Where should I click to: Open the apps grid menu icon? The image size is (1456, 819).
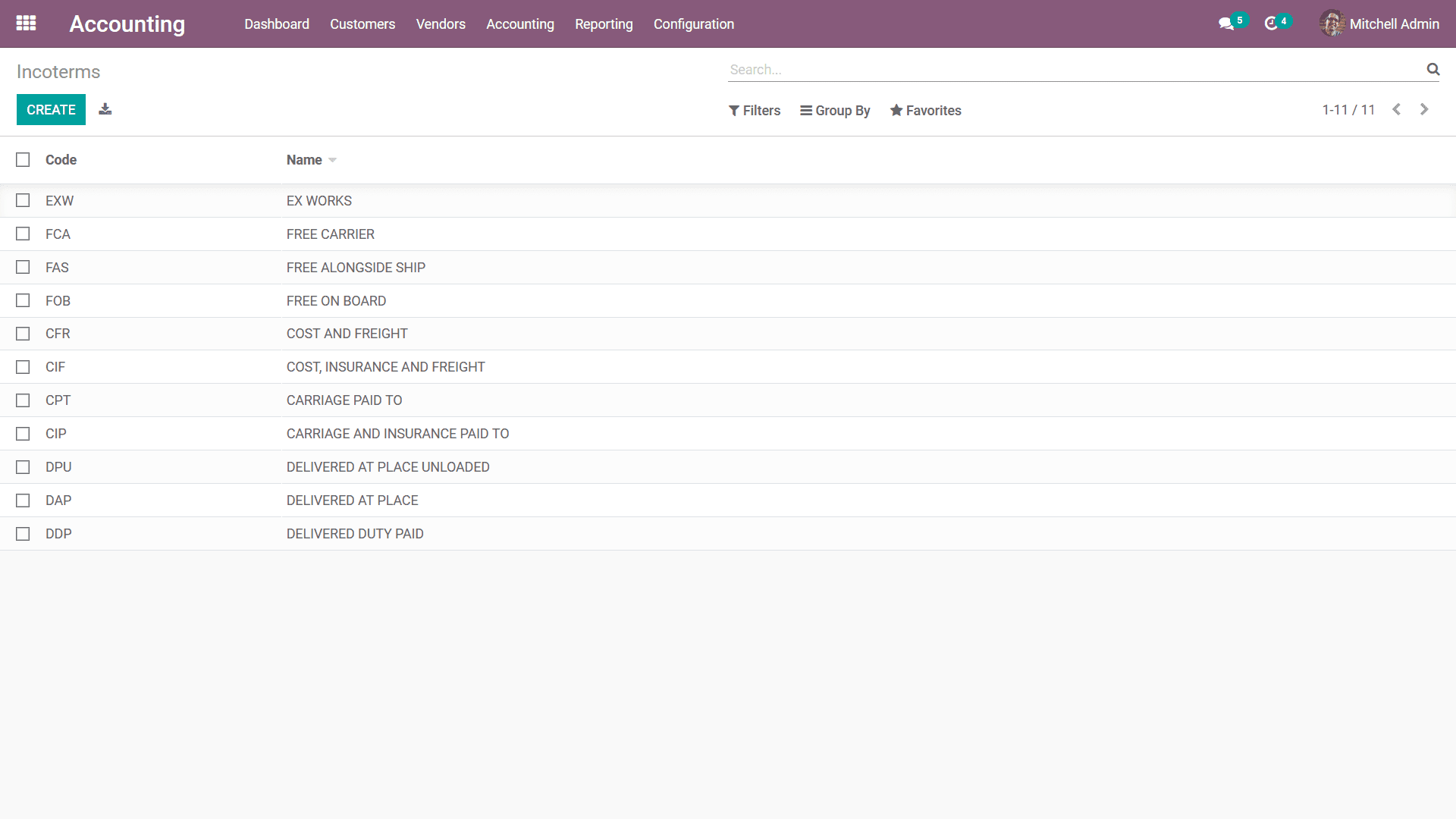click(x=26, y=24)
